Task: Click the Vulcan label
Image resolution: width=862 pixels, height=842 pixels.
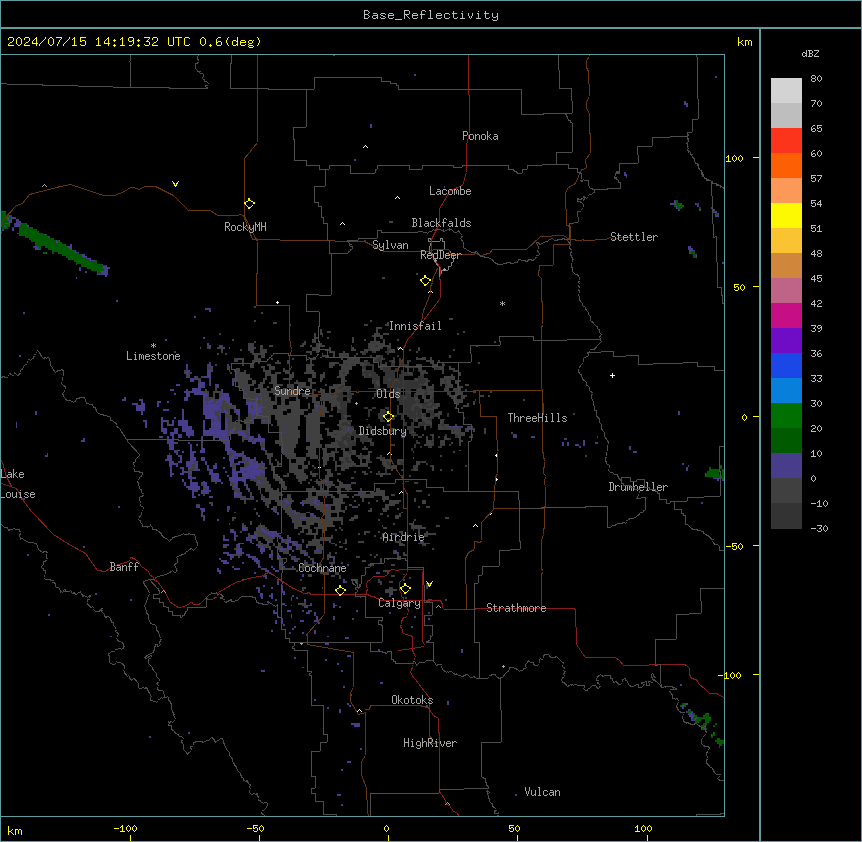Action: (x=543, y=792)
